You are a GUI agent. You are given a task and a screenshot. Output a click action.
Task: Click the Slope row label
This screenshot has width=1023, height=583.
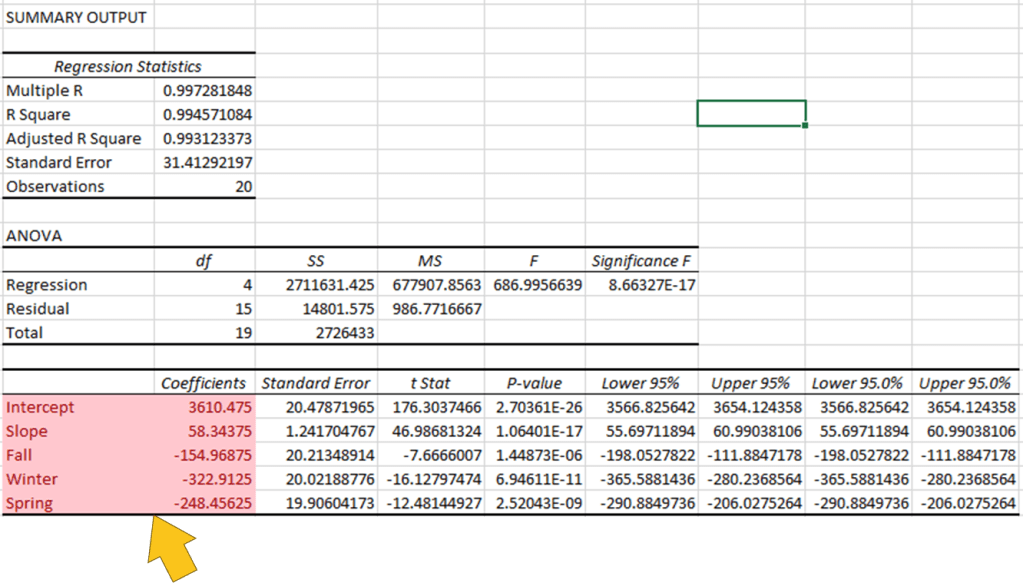click(x=27, y=431)
